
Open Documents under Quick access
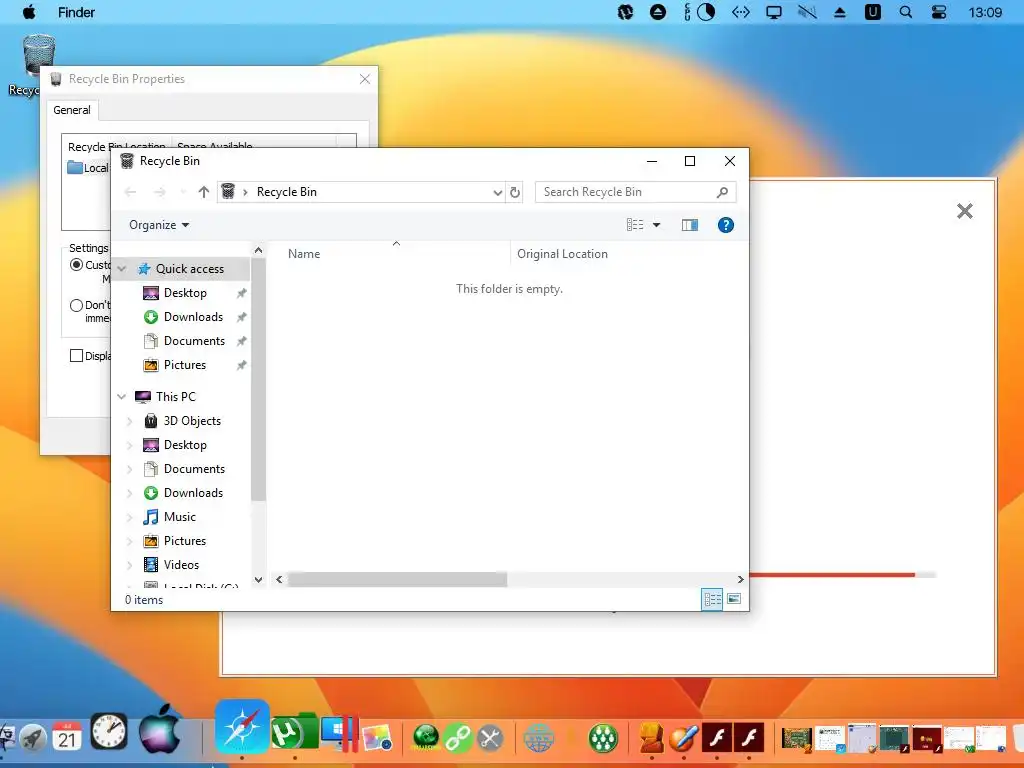tap(194, 341)
